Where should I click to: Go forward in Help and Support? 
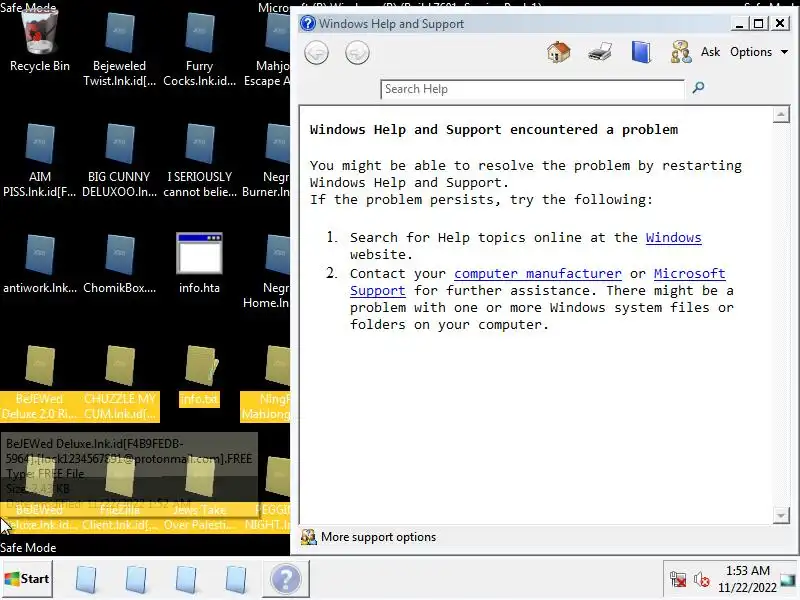click(357, 53)
